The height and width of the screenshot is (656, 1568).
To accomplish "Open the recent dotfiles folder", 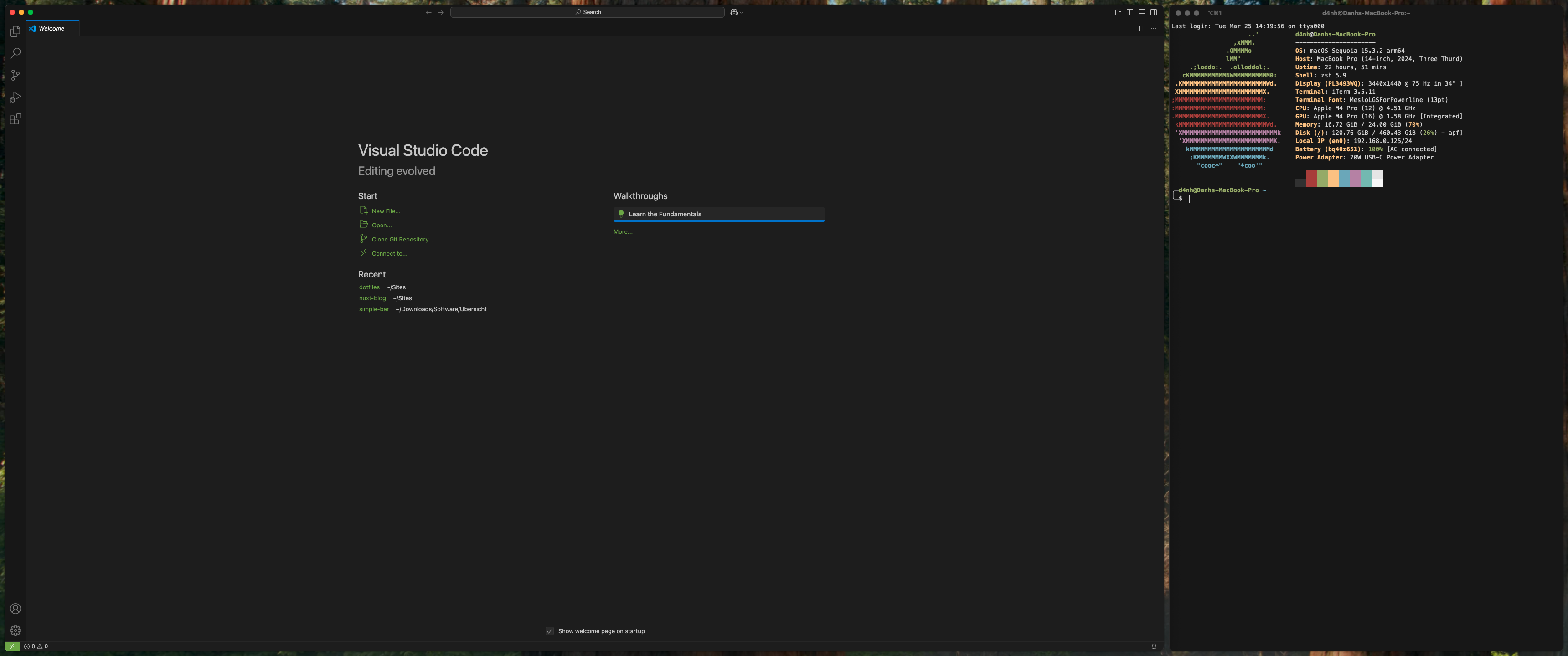I will [369, 287].
